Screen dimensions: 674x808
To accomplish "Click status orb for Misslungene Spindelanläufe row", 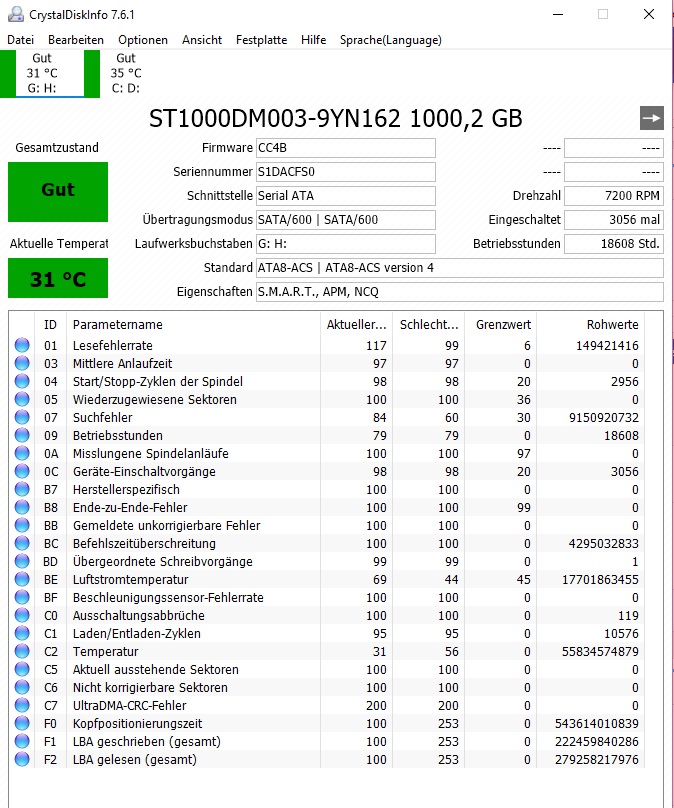I will (x=22, y=453).
